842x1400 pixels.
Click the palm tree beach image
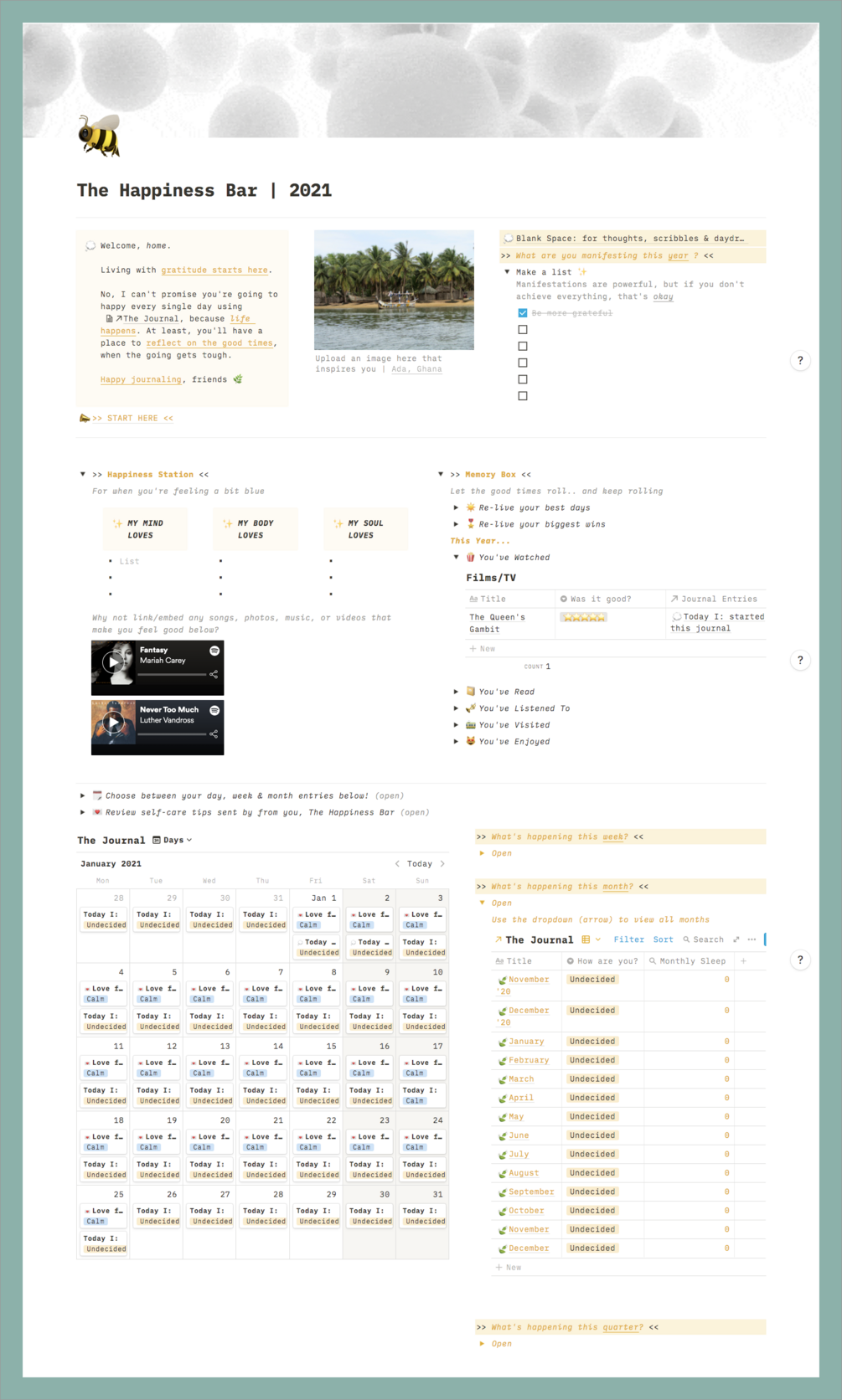coord(394,290)
